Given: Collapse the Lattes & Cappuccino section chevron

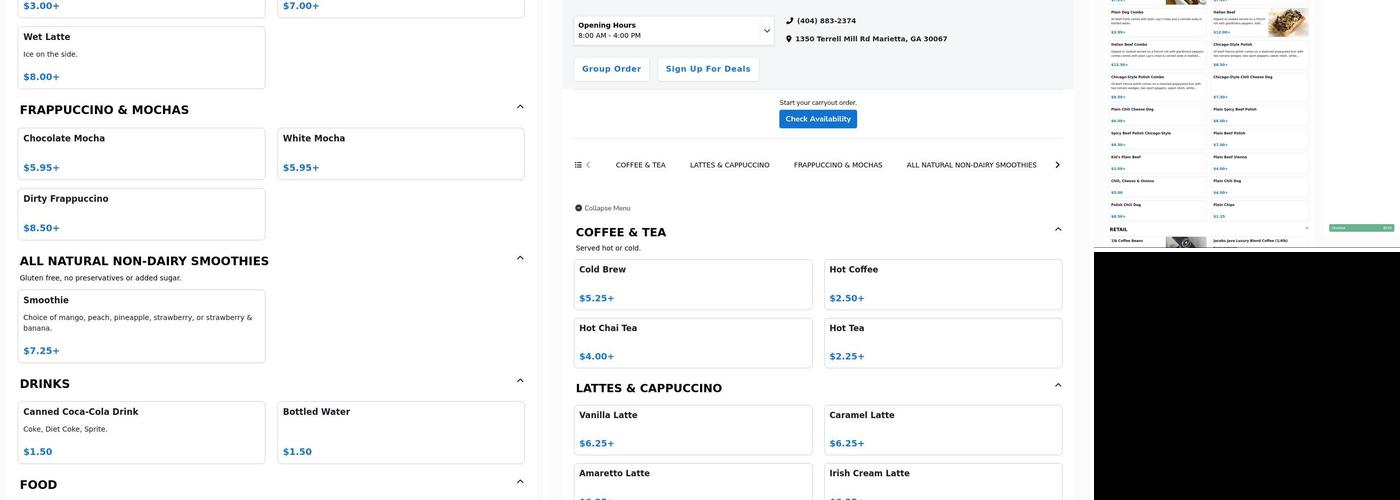Looking at the screenshot, I should pos(1058,386).
